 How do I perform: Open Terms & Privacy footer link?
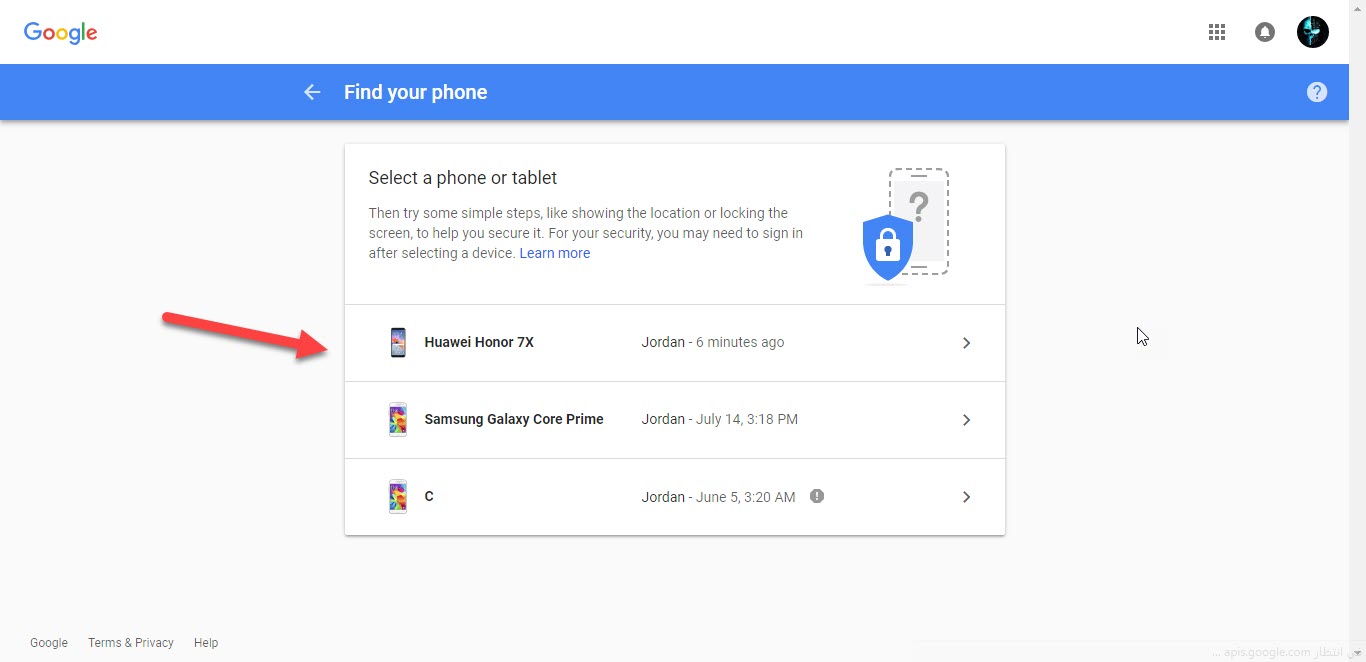pos(131,643)
